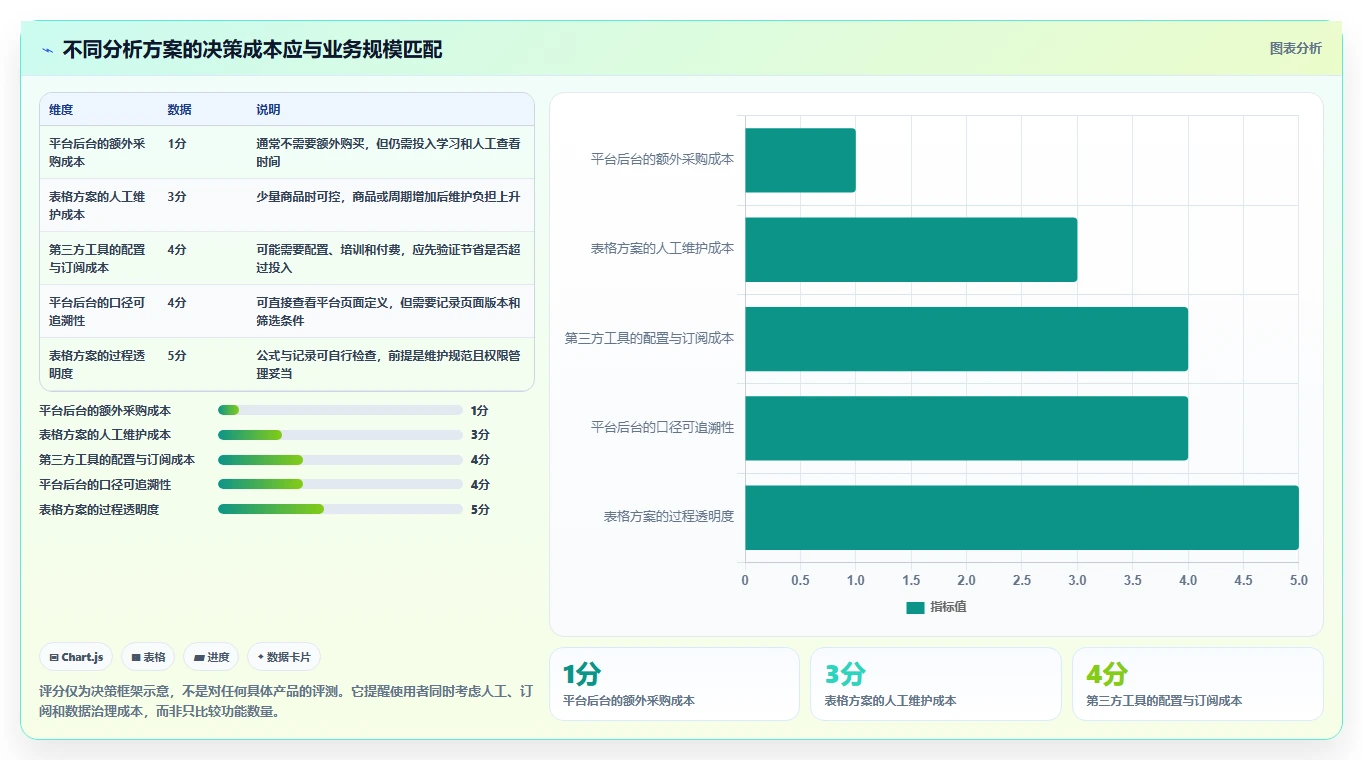This screenshot has height=760, width=1363.
Task: Click the chart bar for 平台后台的额外采购成本
Action: tap(800, 160)
